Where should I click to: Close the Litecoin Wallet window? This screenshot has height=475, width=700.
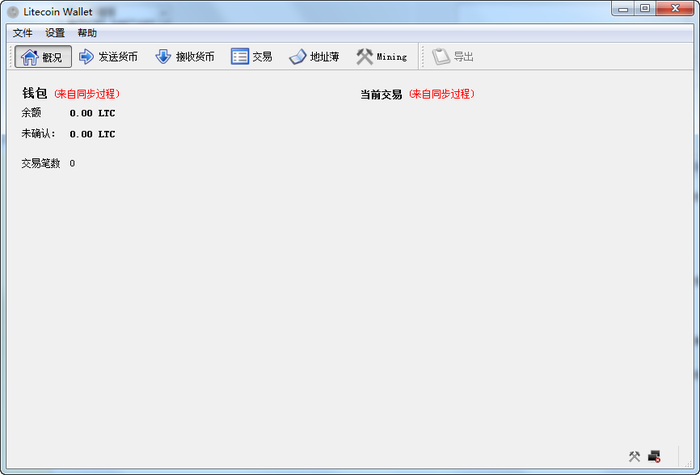click(x=675, y=8)
